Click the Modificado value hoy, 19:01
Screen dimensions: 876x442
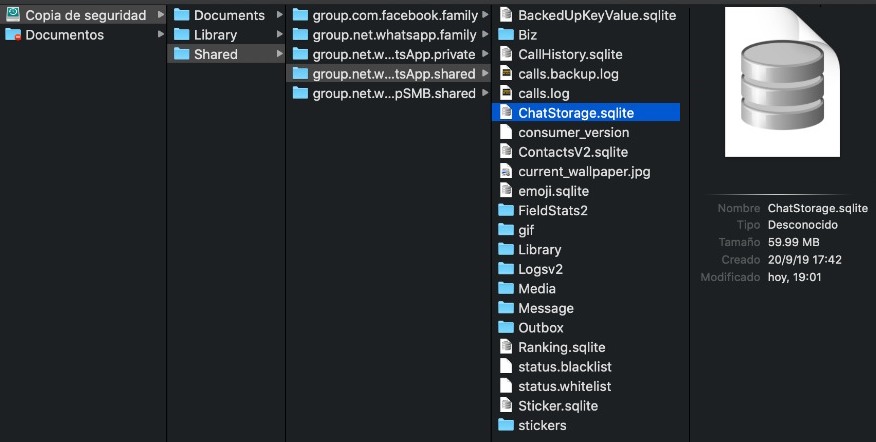(794, 277)
